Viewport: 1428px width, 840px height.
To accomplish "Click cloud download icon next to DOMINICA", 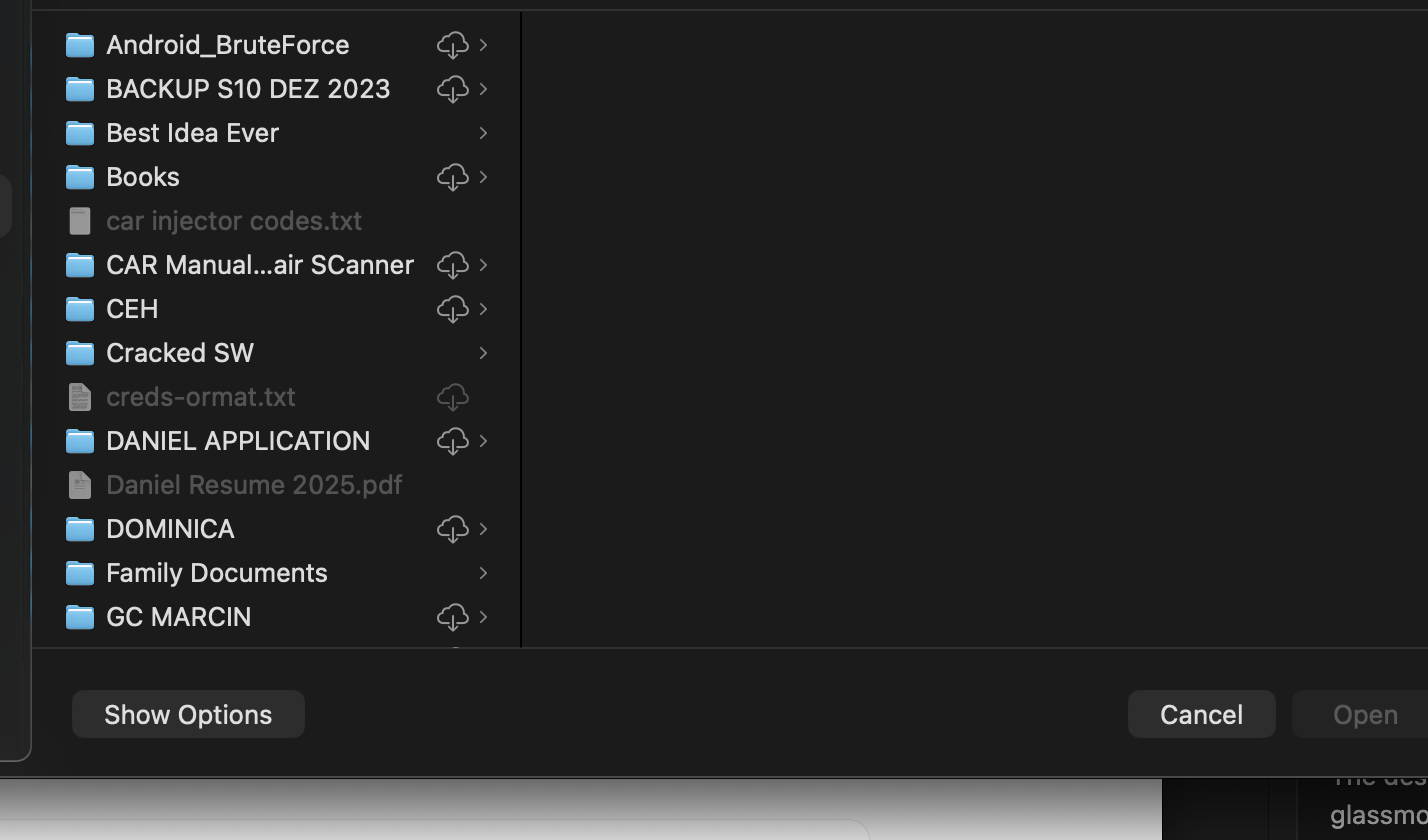I will 452,529.
